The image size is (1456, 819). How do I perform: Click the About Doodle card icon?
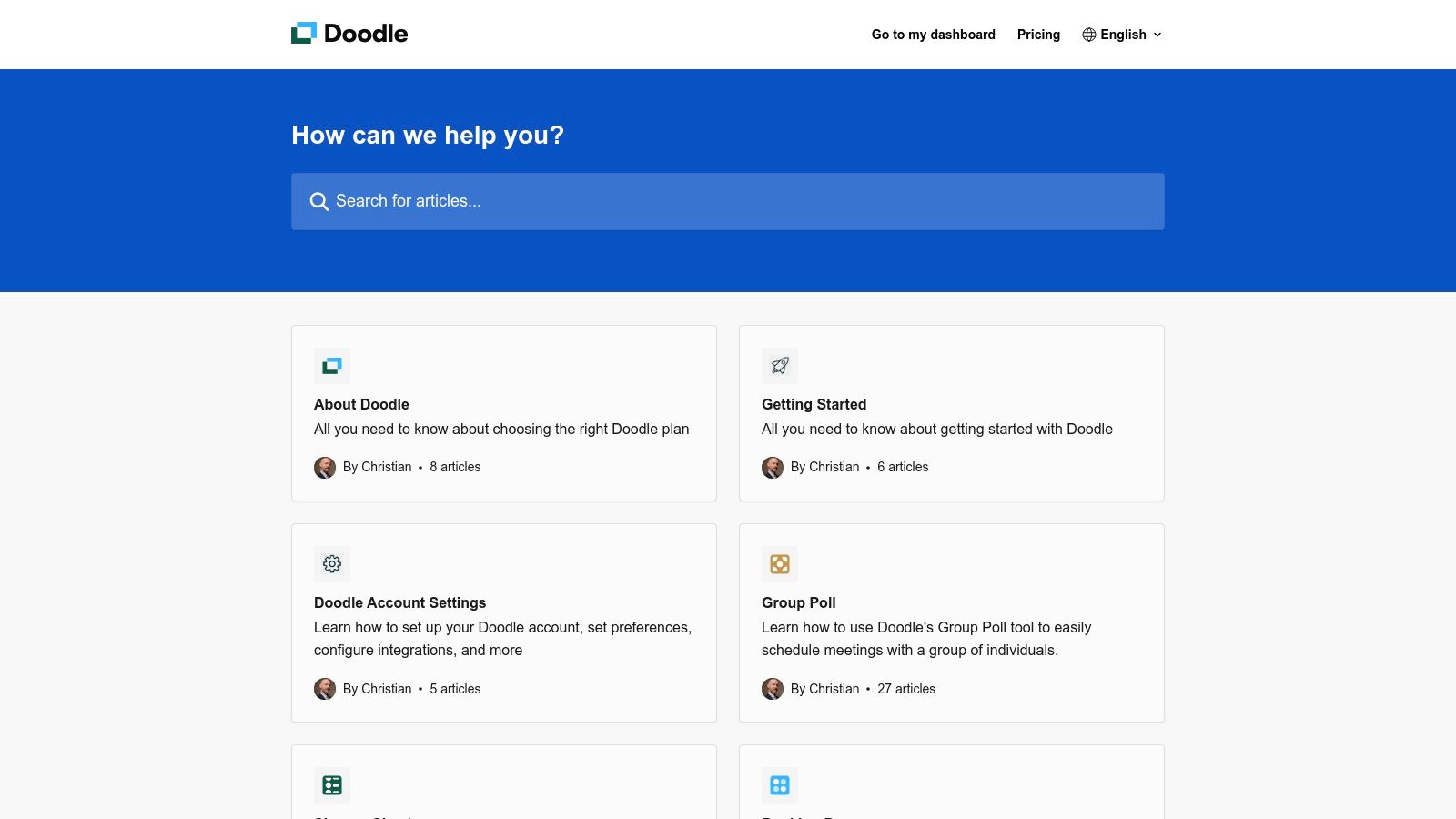[332, 365]
